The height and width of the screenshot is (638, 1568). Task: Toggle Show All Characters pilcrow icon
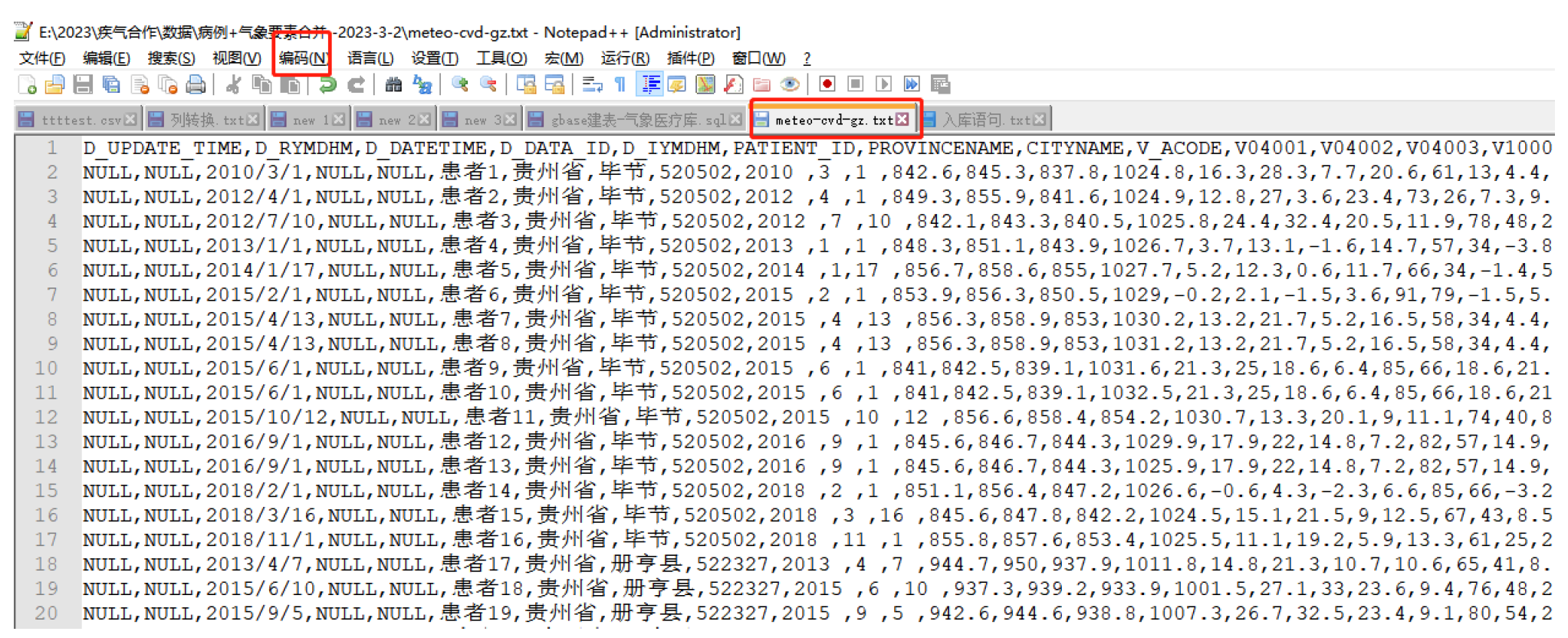(x=620, y=84)
